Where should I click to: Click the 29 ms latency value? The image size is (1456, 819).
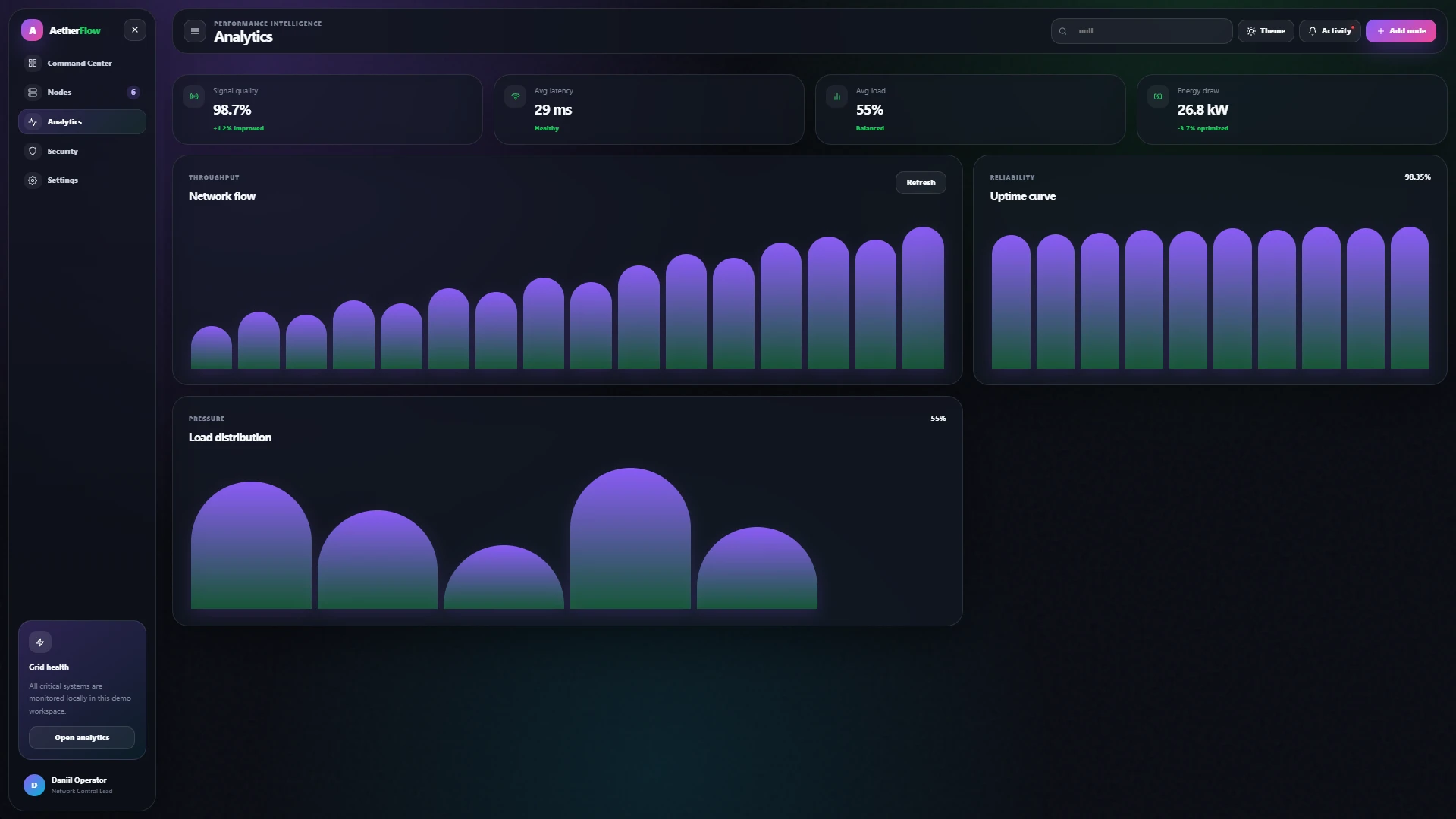pyautogui.click(x=554, y=110)
